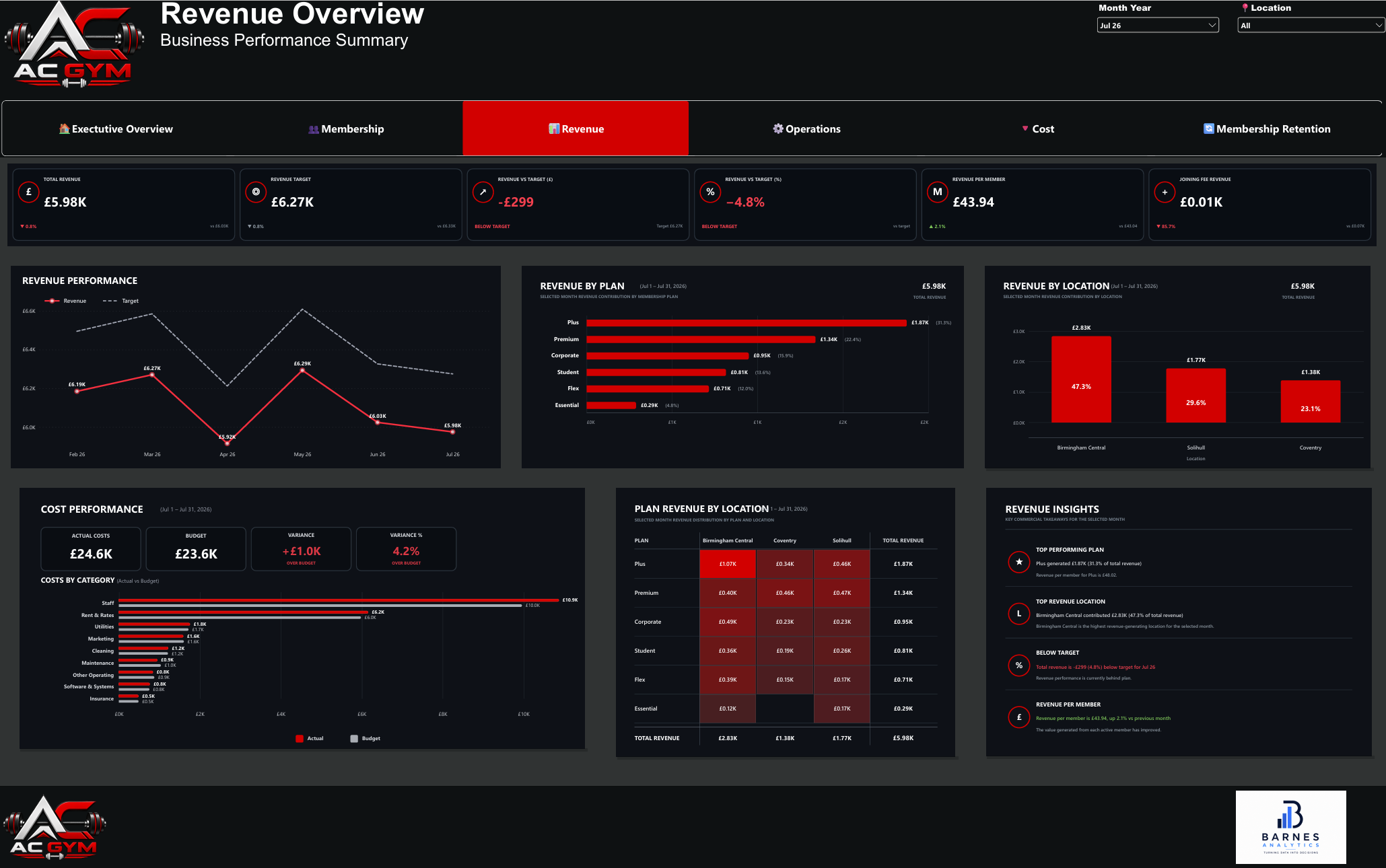Click the L icon beside Top Revenue Location
1386x868 pixels.
[1019, 614]
